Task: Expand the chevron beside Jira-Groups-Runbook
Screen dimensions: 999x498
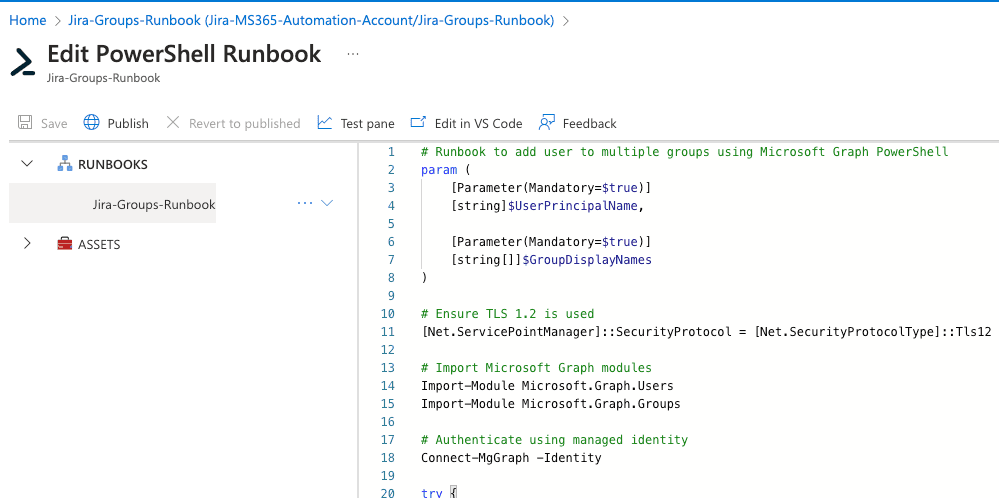Action: coord(327,203)
